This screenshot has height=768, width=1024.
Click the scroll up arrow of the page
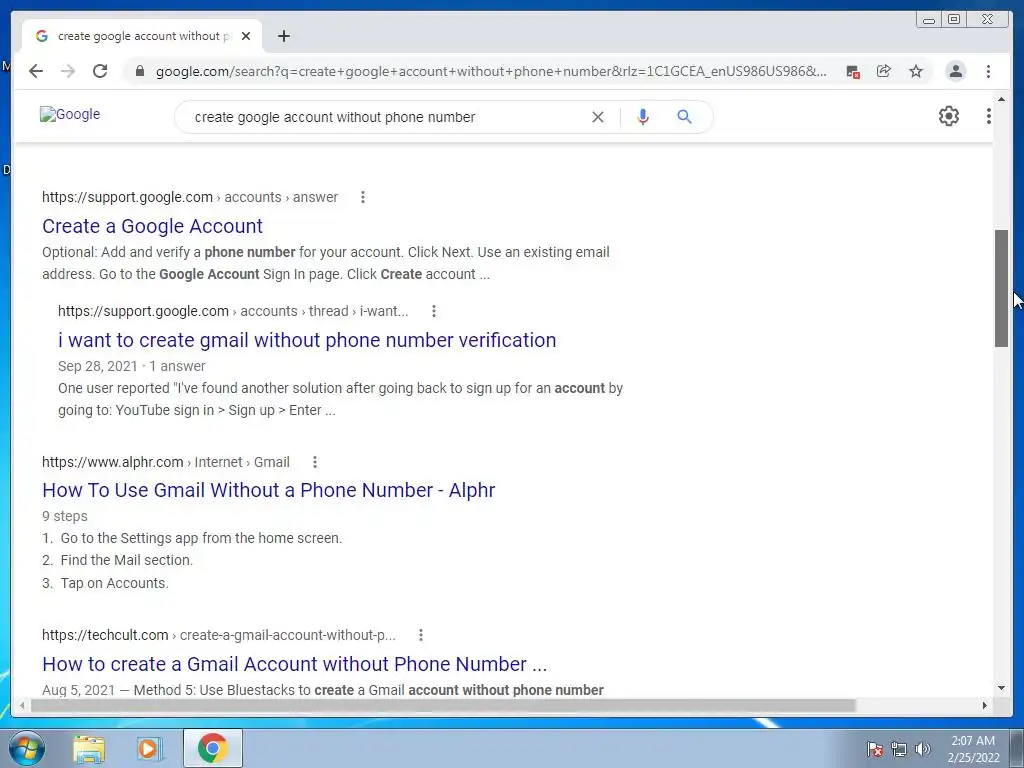pos(1001,99)
